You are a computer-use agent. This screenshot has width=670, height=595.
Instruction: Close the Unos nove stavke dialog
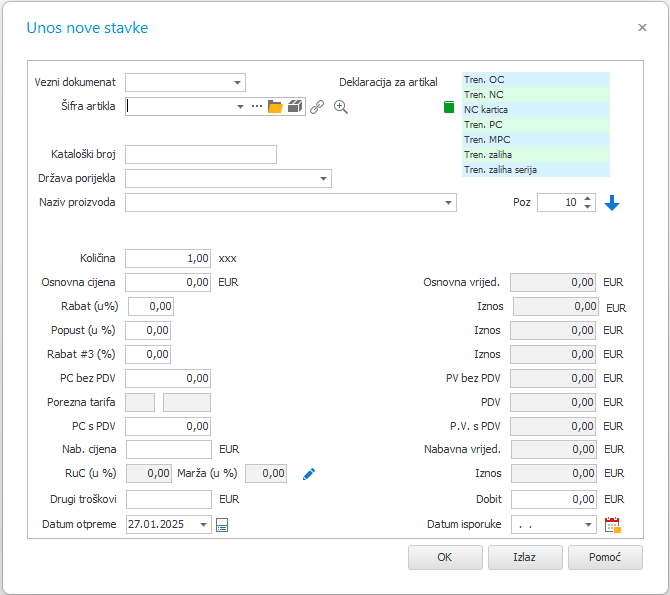tap(642, 28)
